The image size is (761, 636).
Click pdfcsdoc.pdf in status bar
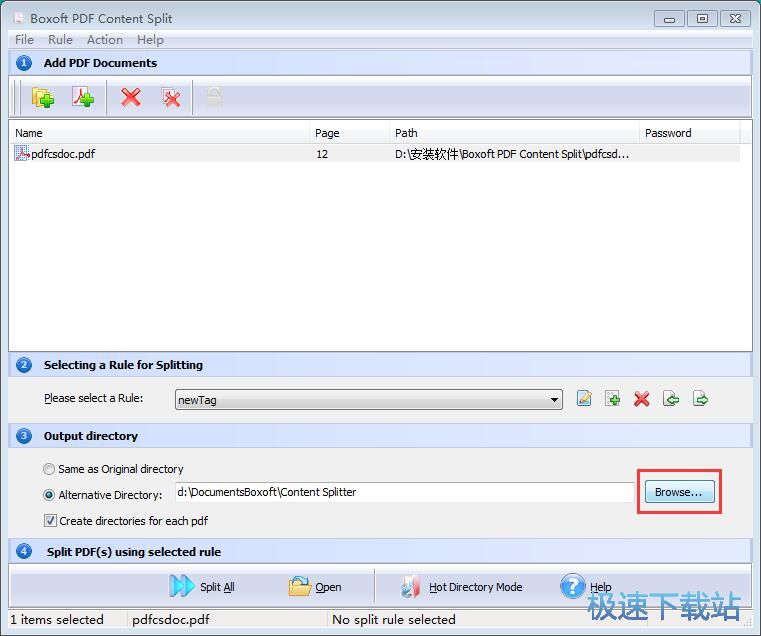point(170,619)
